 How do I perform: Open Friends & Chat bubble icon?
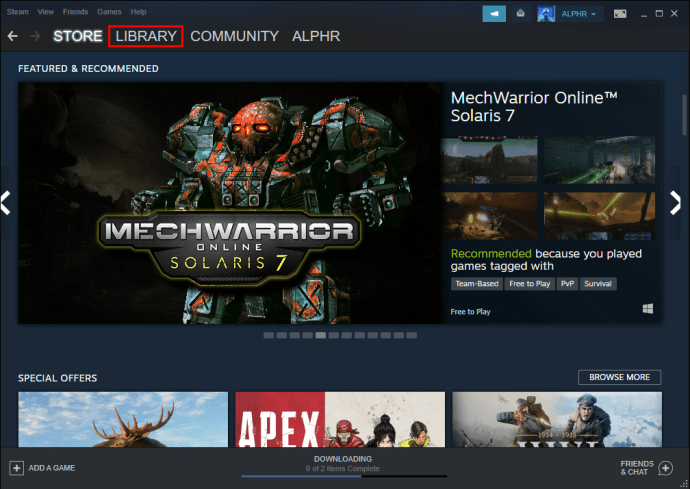click(x=665, y=468)
